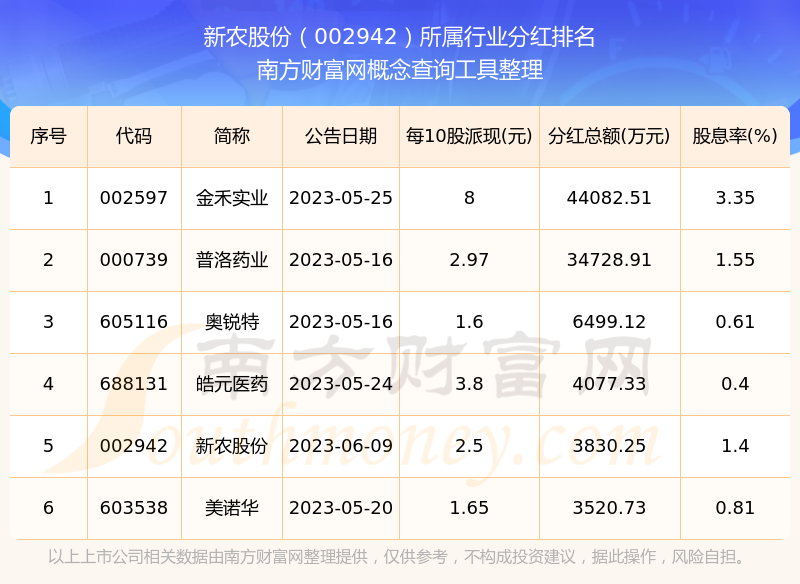Select the 公告日期 column header

coord(341,136)
